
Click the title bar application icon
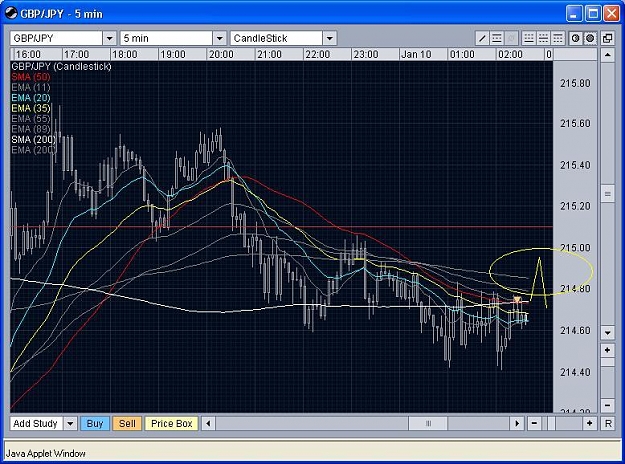11,14
